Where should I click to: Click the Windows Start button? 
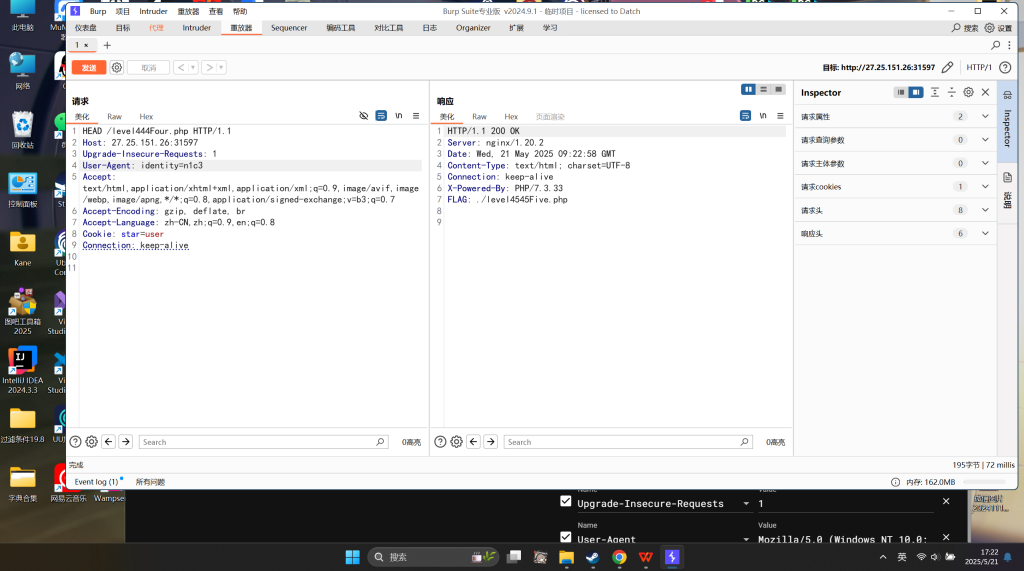point(353,557)
